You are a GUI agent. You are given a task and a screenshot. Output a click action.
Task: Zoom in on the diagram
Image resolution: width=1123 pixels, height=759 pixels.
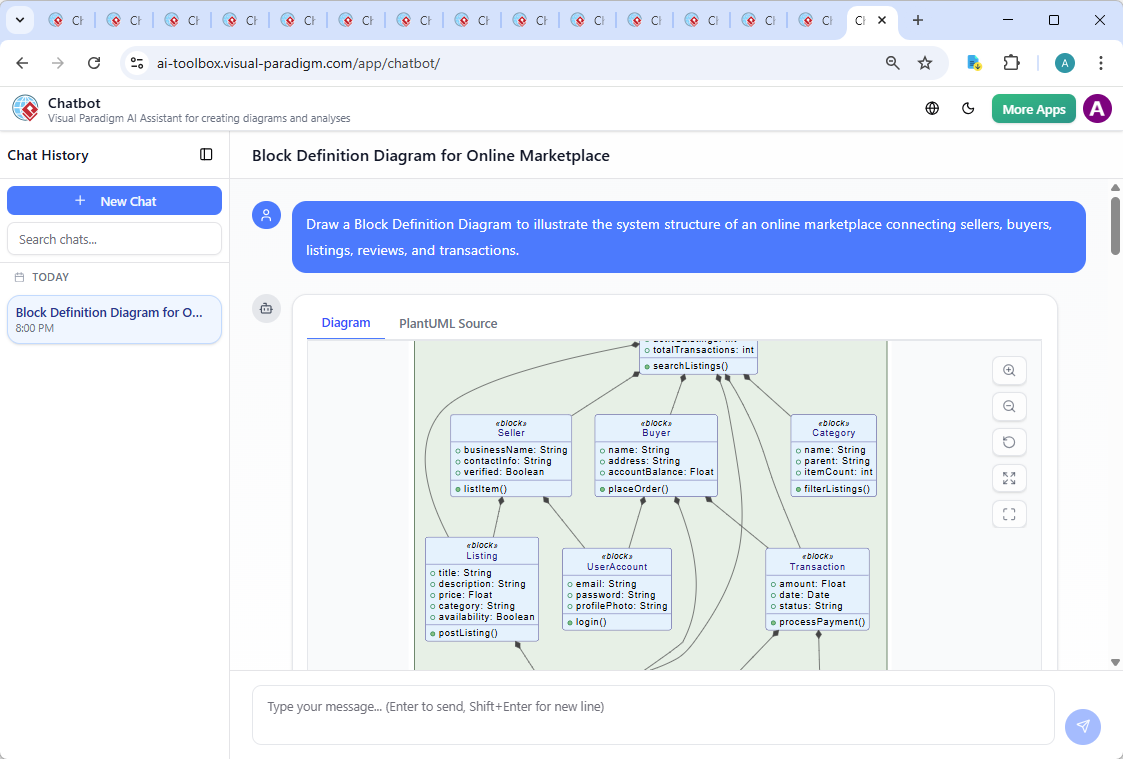pyautogui.click(x=1009, y=371)
